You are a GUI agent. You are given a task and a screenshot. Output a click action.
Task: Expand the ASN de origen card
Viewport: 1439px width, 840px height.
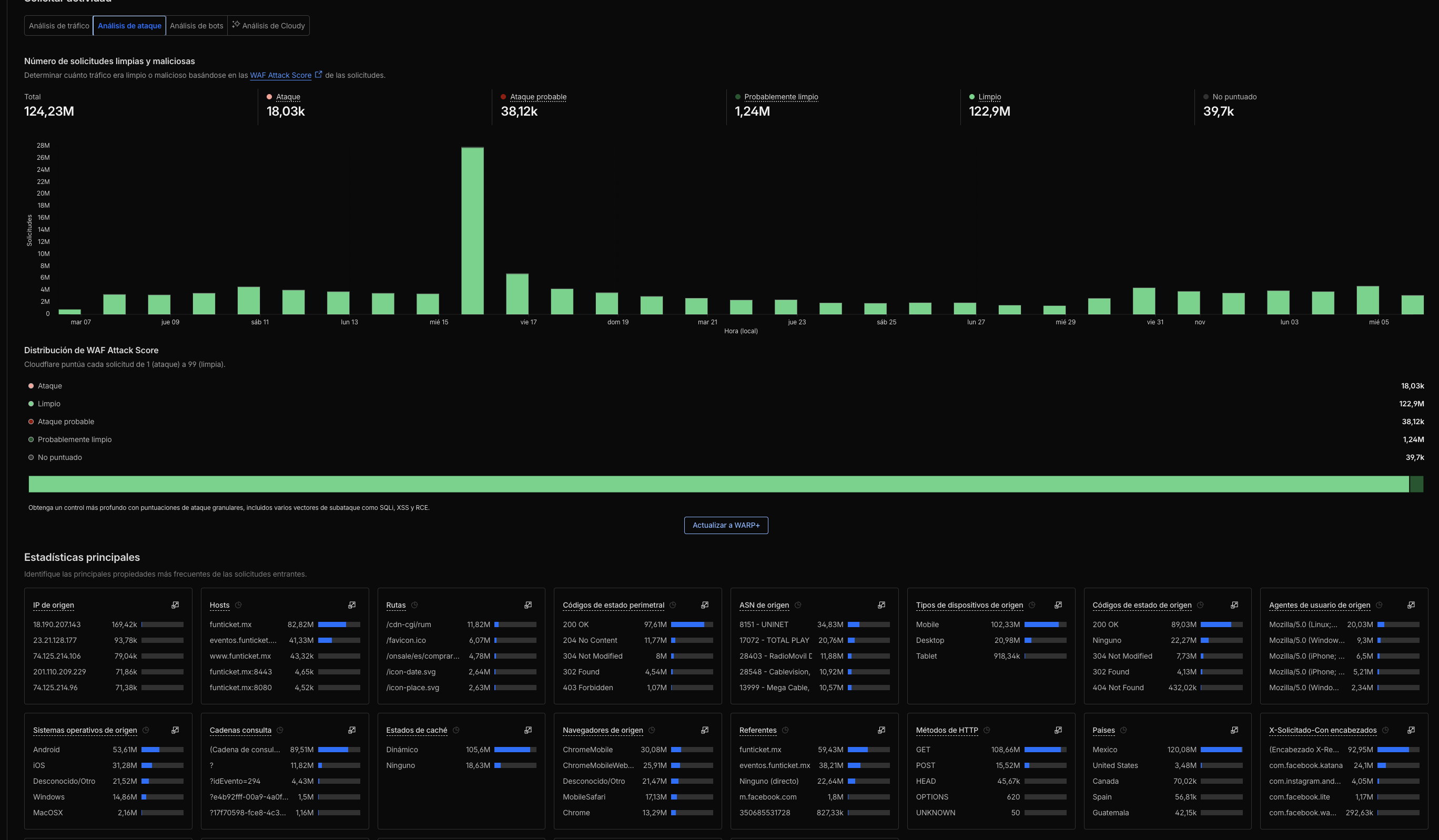click(x=881, y=605)
